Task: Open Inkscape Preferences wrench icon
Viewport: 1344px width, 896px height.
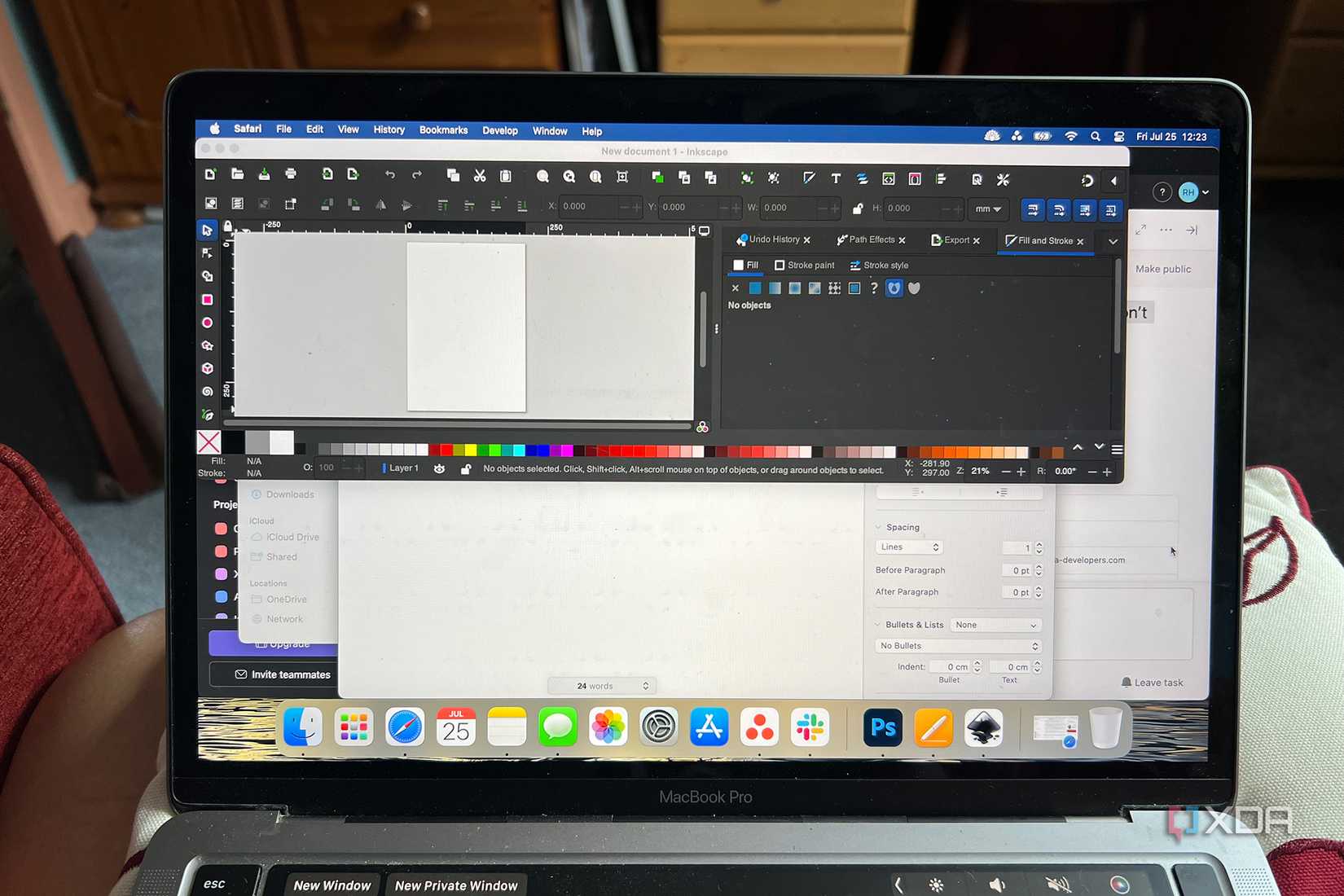Action: (x=1003, y=179)
